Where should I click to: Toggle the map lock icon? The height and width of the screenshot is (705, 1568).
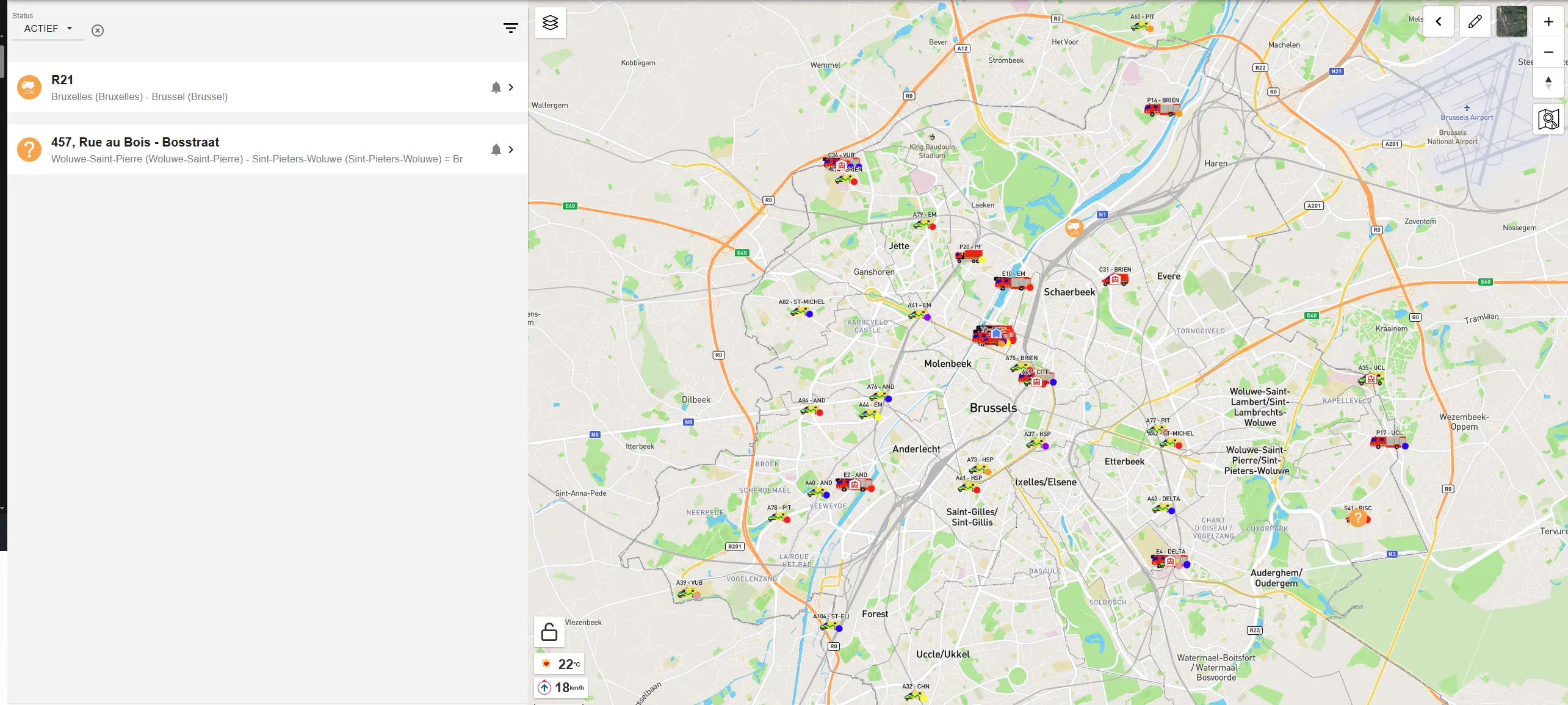549,632
